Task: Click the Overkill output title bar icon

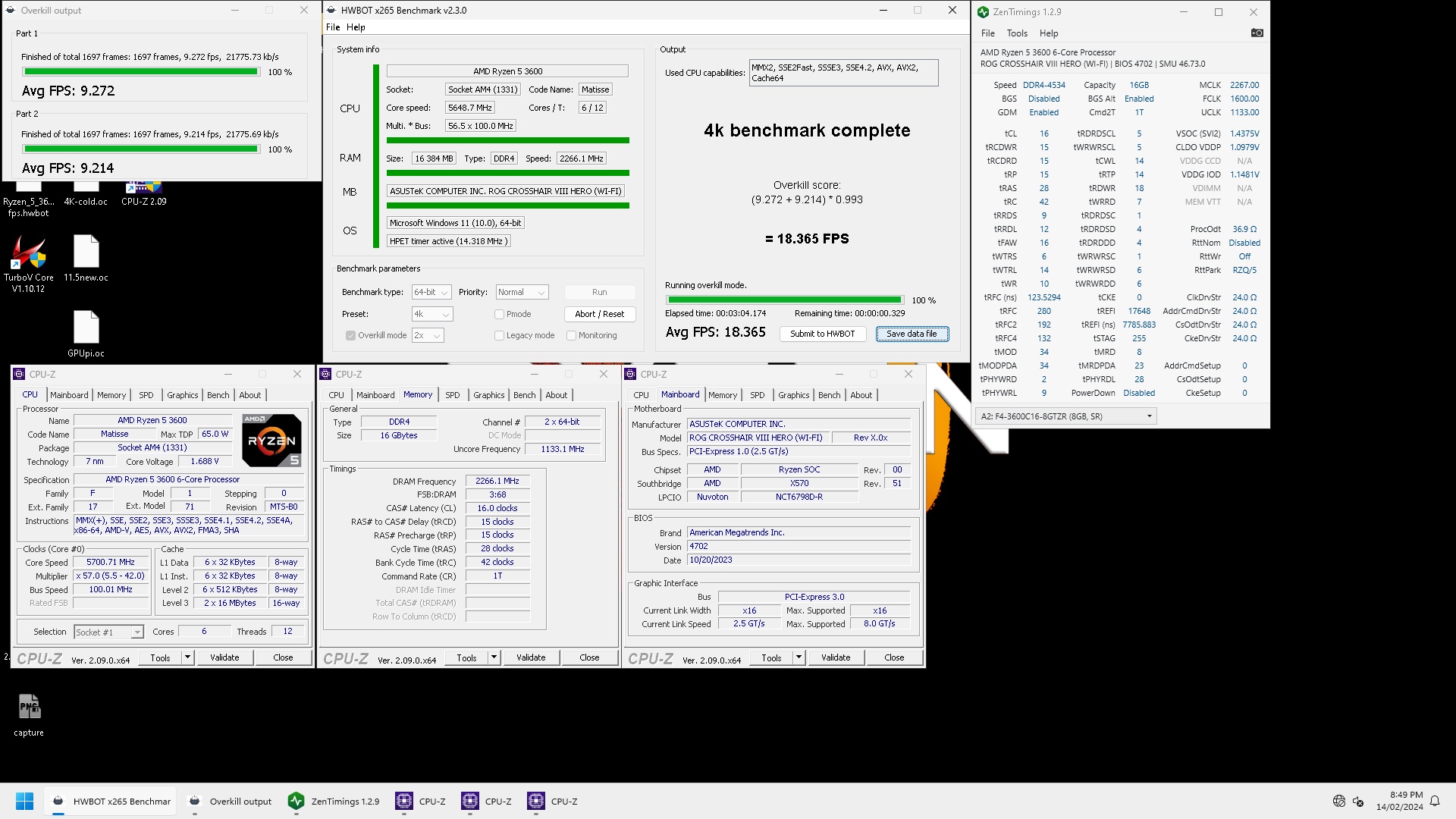Action: click(11, 11)
